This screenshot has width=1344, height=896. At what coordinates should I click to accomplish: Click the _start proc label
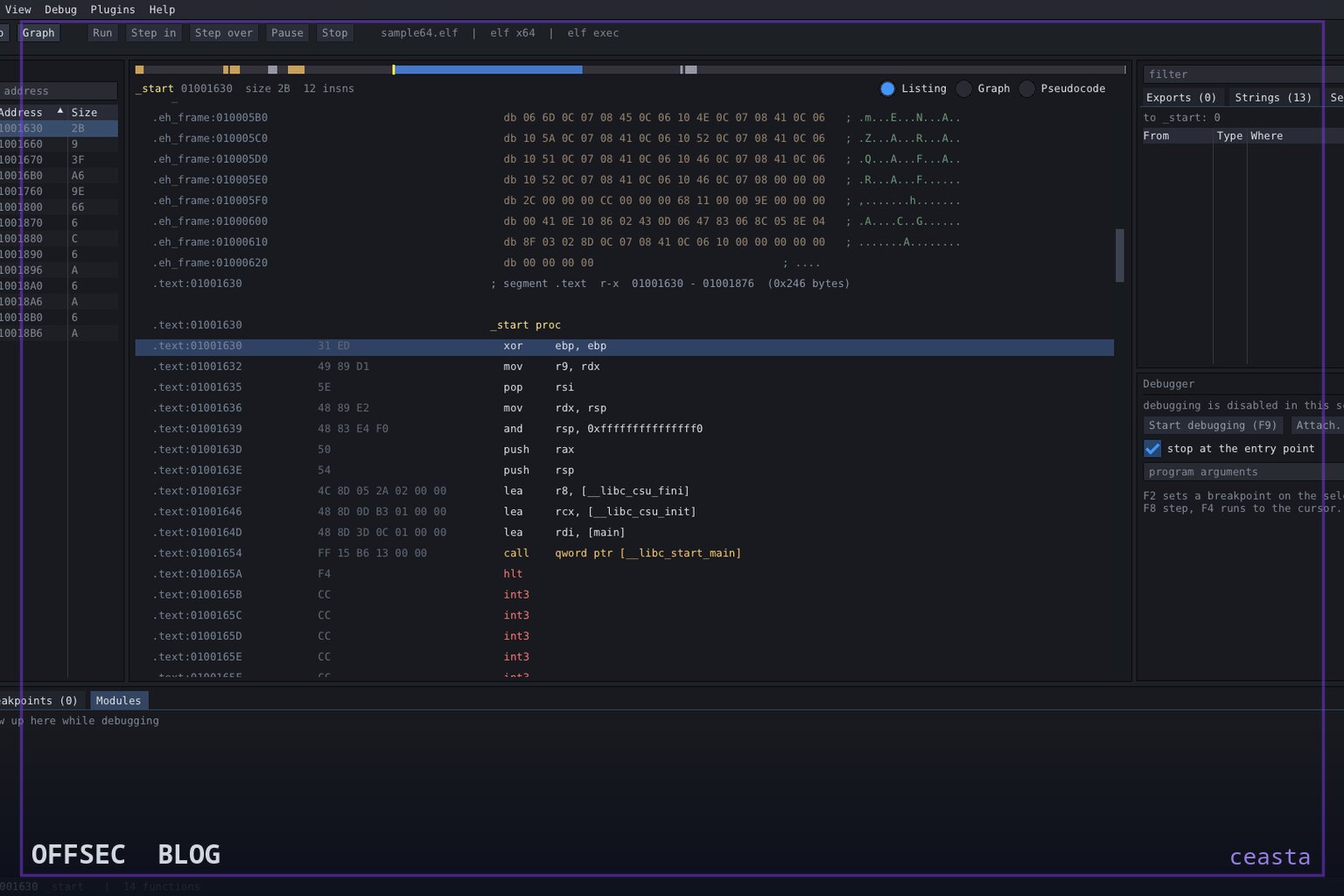click(x=525, y=325)
